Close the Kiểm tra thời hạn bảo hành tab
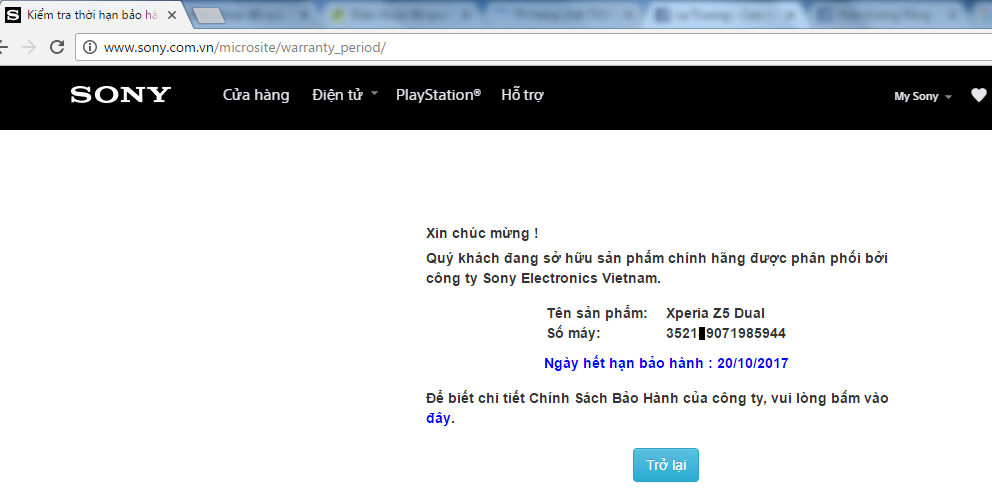The image size is (992, 499). tap(171, 15)
